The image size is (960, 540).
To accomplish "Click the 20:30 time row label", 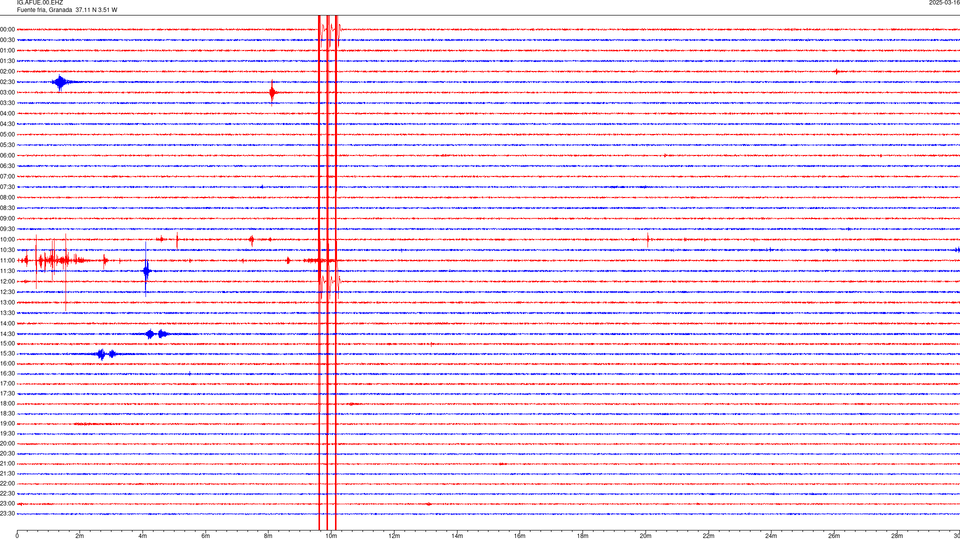I will point(7,454).
